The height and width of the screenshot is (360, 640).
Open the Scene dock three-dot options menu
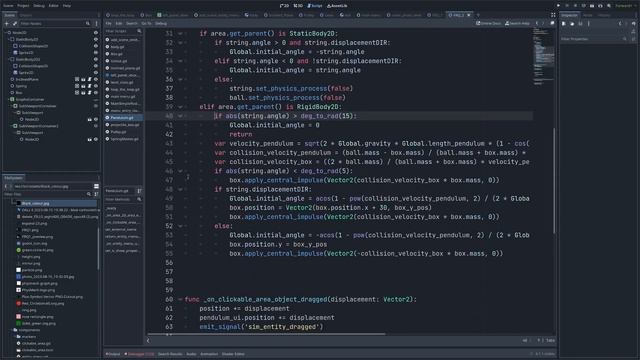pyautogui.click(x=96, y=24)
